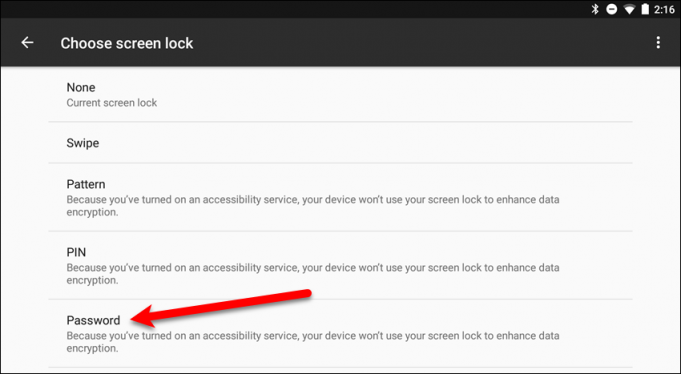Click the blank area right of Swipe

click(x=365, y=143)
